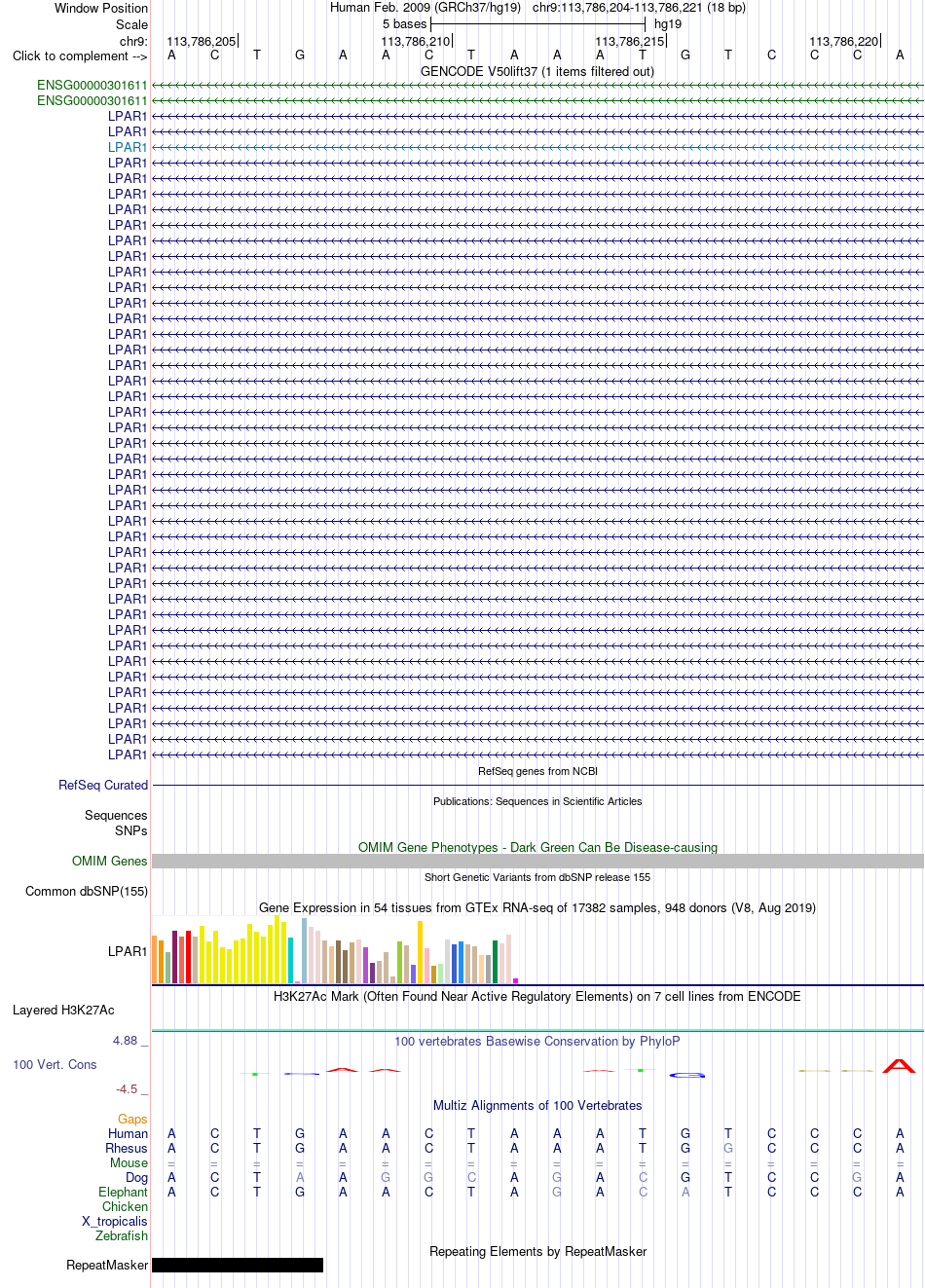The width and height of the screenshot is (925, 1288).
Task: Click position marker 113,786,220 on ruler
Action: 844,41
